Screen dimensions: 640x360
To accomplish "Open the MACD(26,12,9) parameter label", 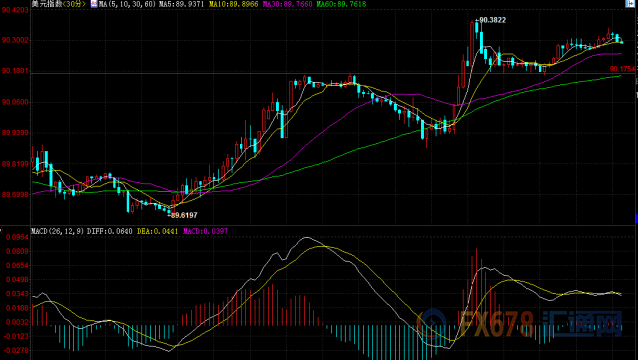I will coord(58,231).
